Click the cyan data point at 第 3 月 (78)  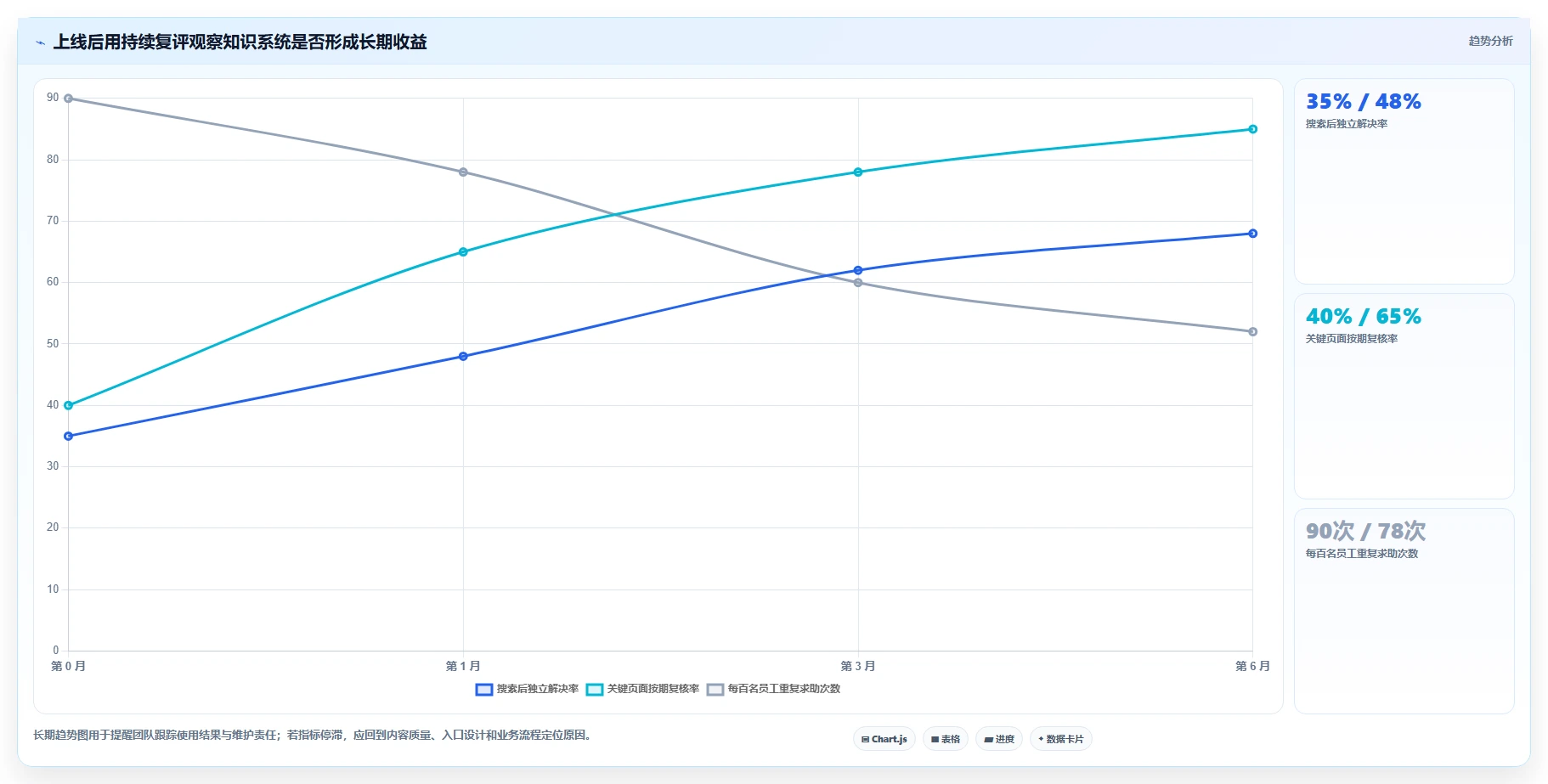(858, 172)
